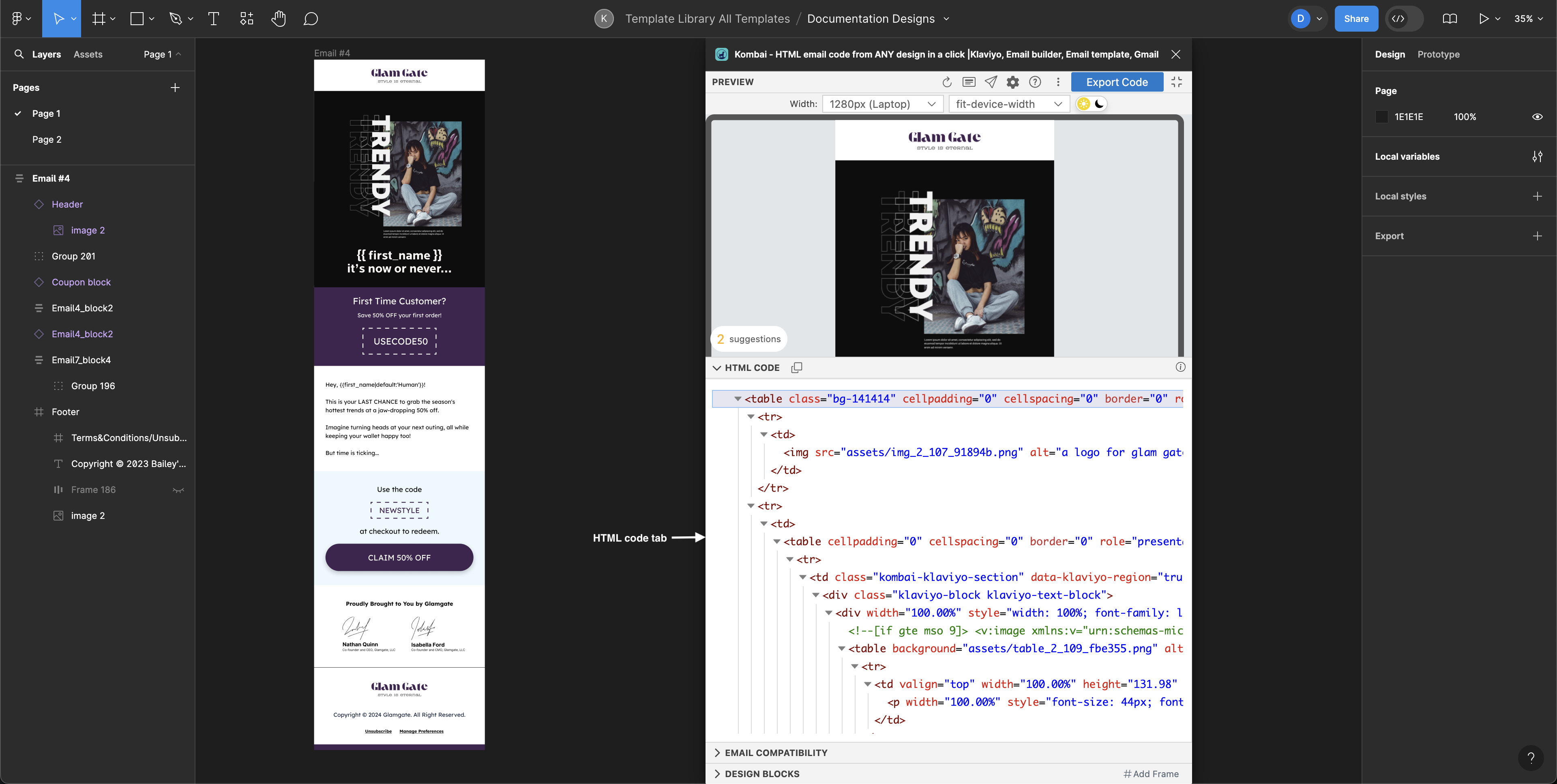Open the fit-device-width dropdown
The width and height of the screenshot is (1557, 784).
pyautogui.click(x=1009, y=104)
